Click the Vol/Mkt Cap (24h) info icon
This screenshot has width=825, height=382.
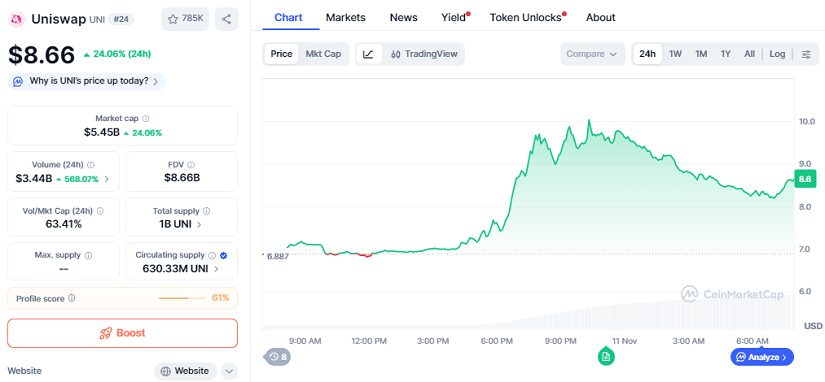pos(100,211)
